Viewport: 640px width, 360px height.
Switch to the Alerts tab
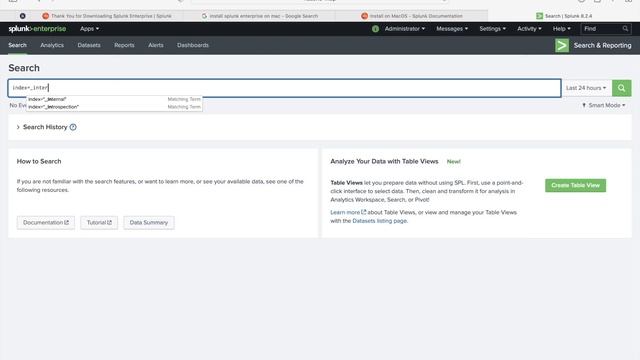click(156, 45)
